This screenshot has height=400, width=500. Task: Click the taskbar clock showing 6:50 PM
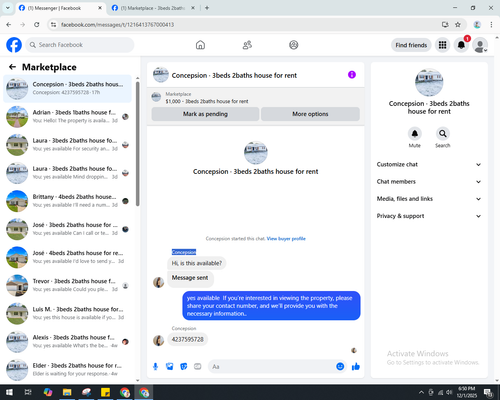pyautogui.click(x=466, y=392)
